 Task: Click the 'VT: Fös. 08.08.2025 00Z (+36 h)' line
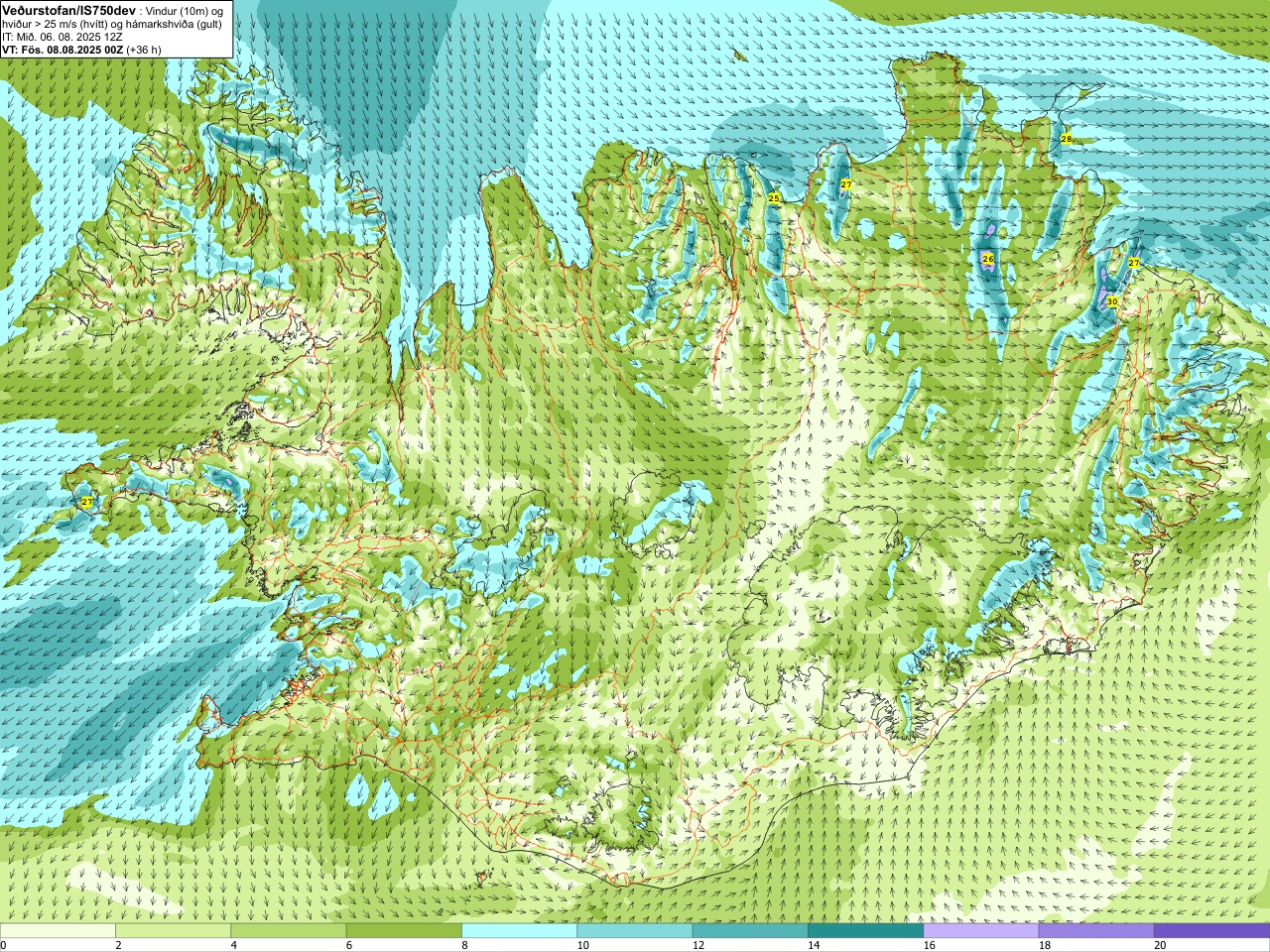(x=81, y=50)
